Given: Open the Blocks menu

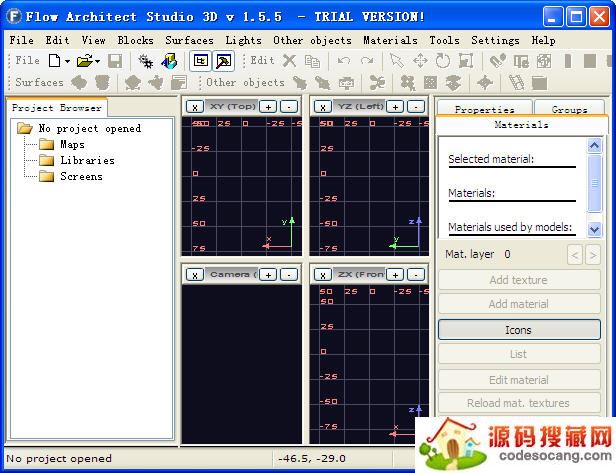Looking at the screenshot, I should tap(135, 40).
